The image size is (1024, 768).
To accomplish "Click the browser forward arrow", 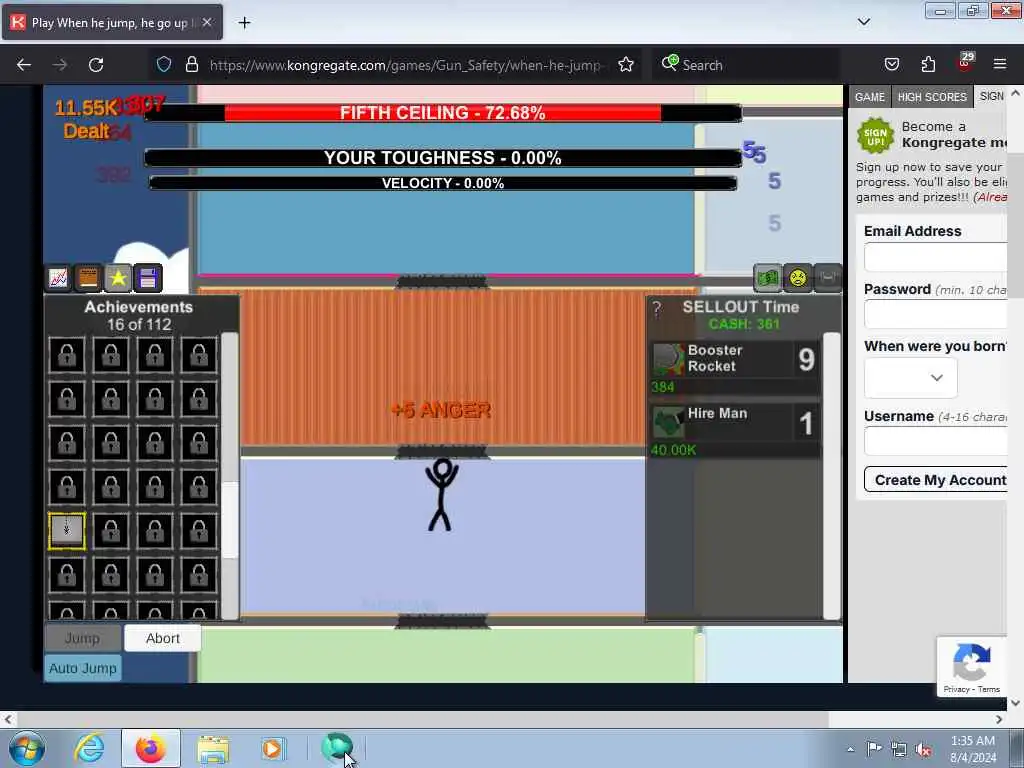I will [60, 65].
